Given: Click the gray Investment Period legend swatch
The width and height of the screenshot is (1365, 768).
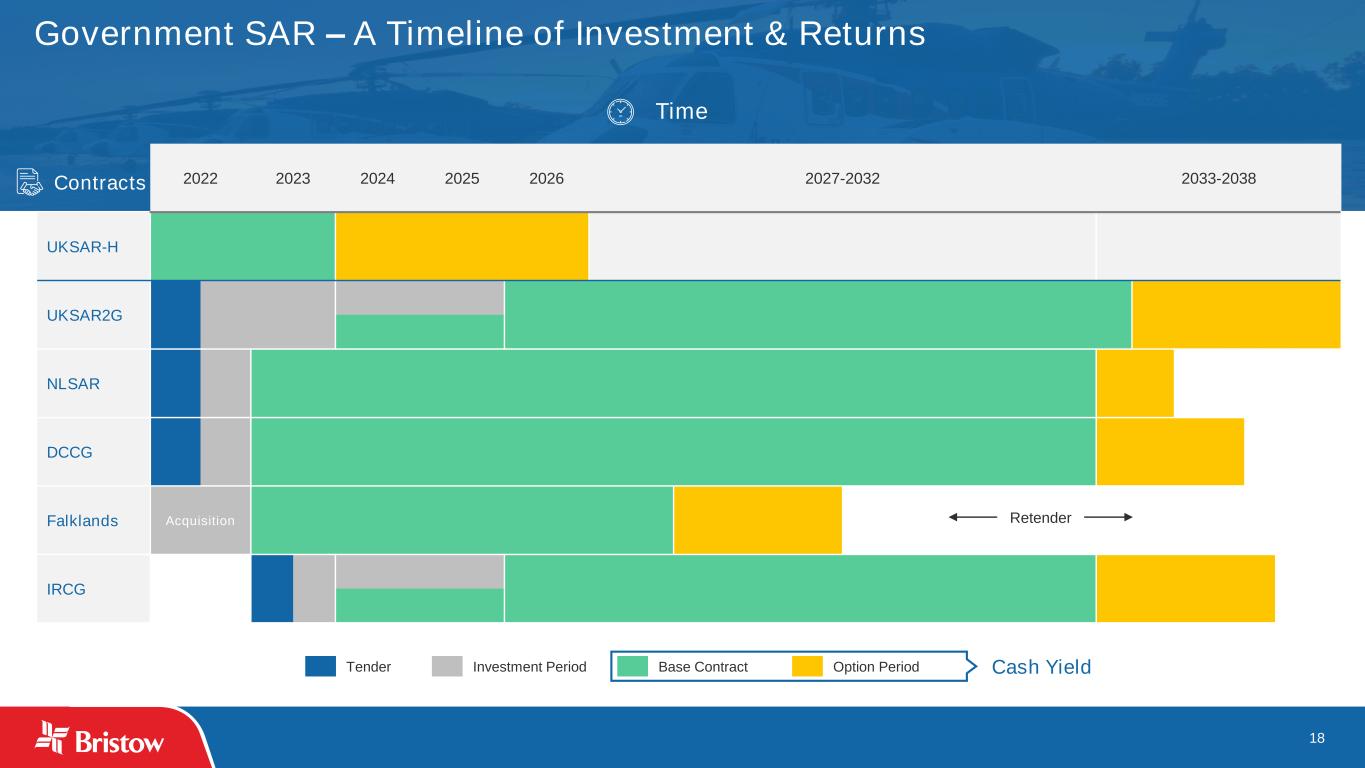Looking at the screenshot, I should pyautogui.click(x=447, y=666).
